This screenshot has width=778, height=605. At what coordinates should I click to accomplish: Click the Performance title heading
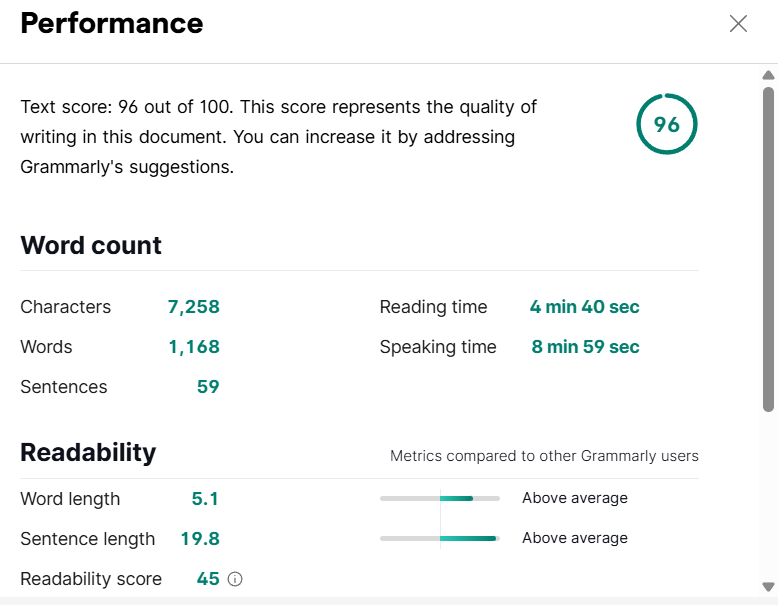112,24
